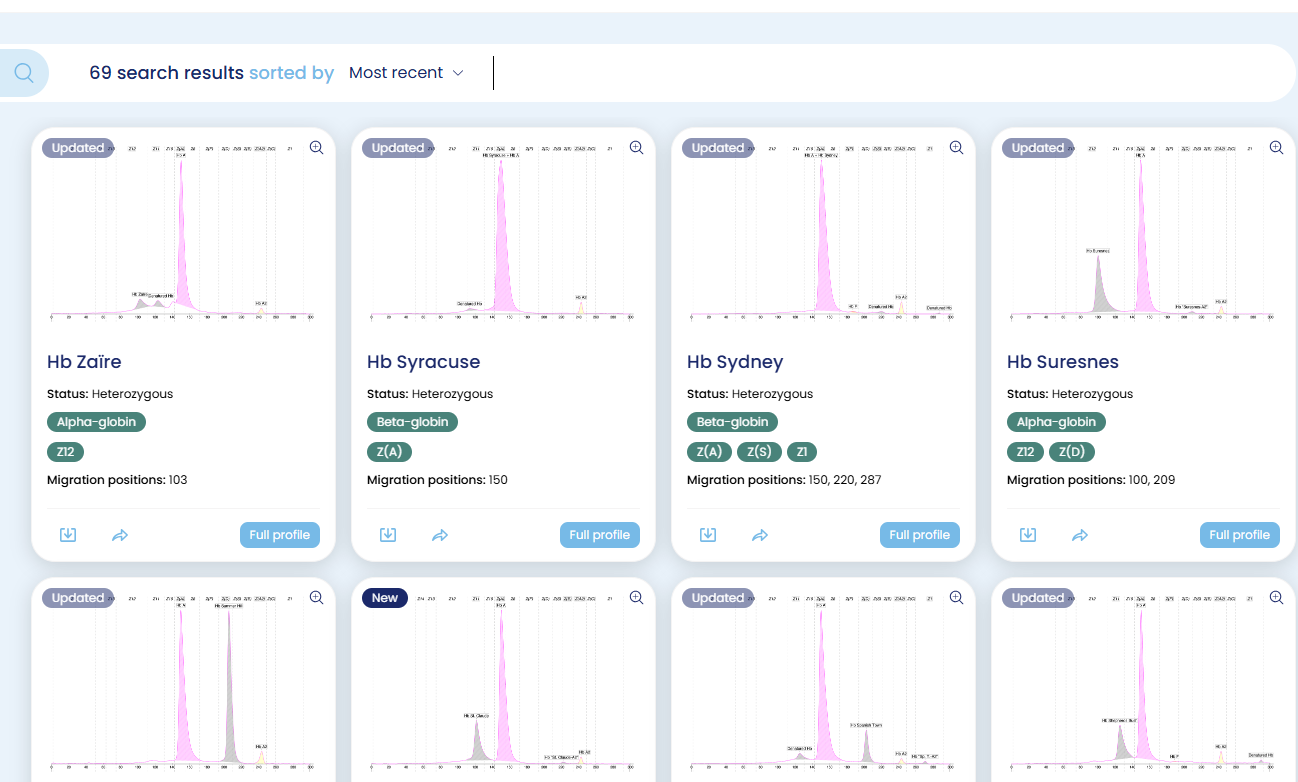
Task: Zoom into the Hb Syracuse chart
Action: [636, 147]
